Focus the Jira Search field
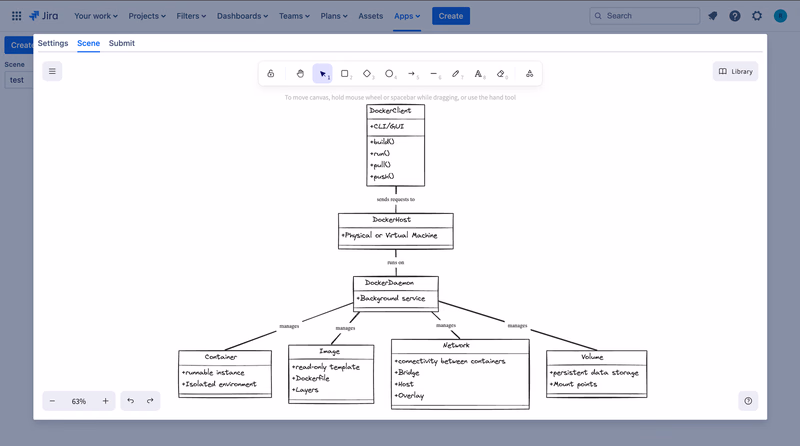Viewport: 800px width, 446px height. (x=644, y=16)
